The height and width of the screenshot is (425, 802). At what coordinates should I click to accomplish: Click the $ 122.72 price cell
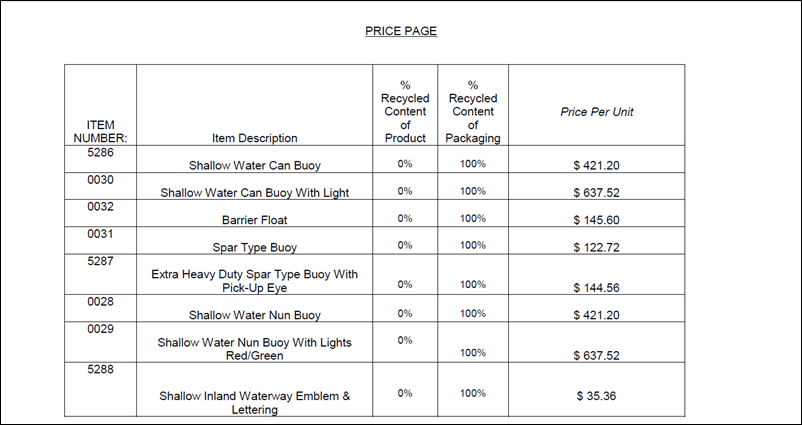(596, 246)
